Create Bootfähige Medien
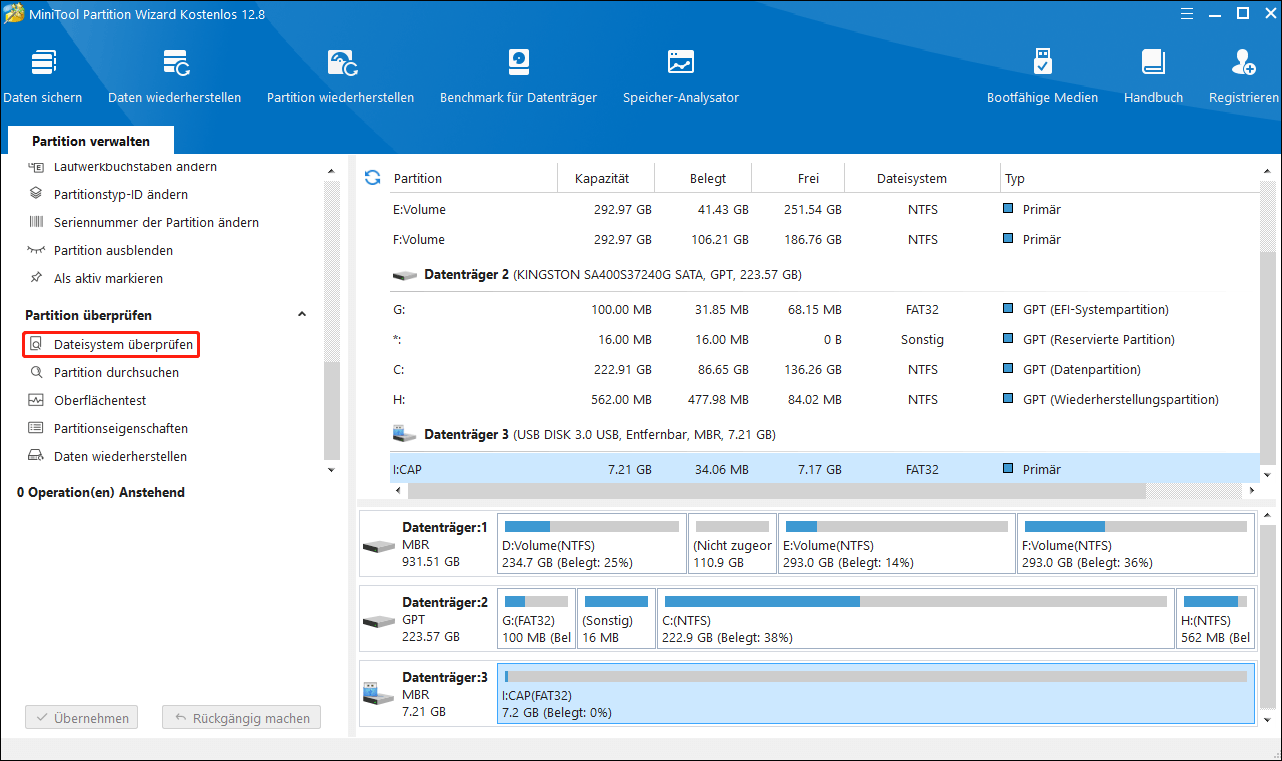The image size is (1282, 761). [1042, 76]
